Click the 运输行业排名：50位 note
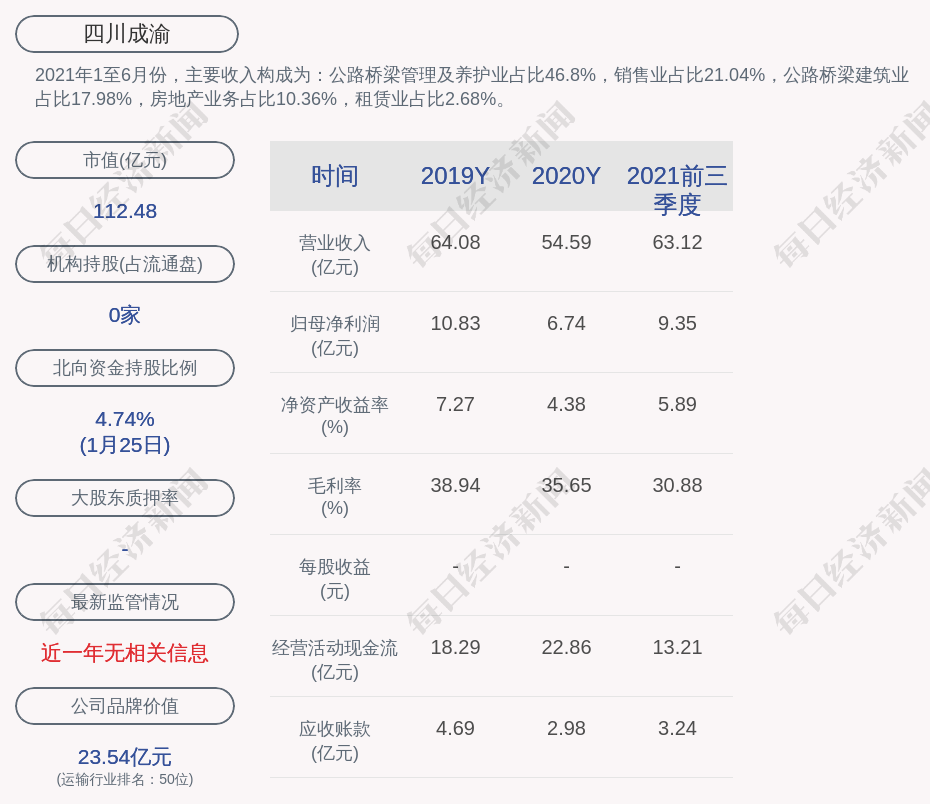The width and height of the screenshot is (930, 804). click(x=125, y=779)
